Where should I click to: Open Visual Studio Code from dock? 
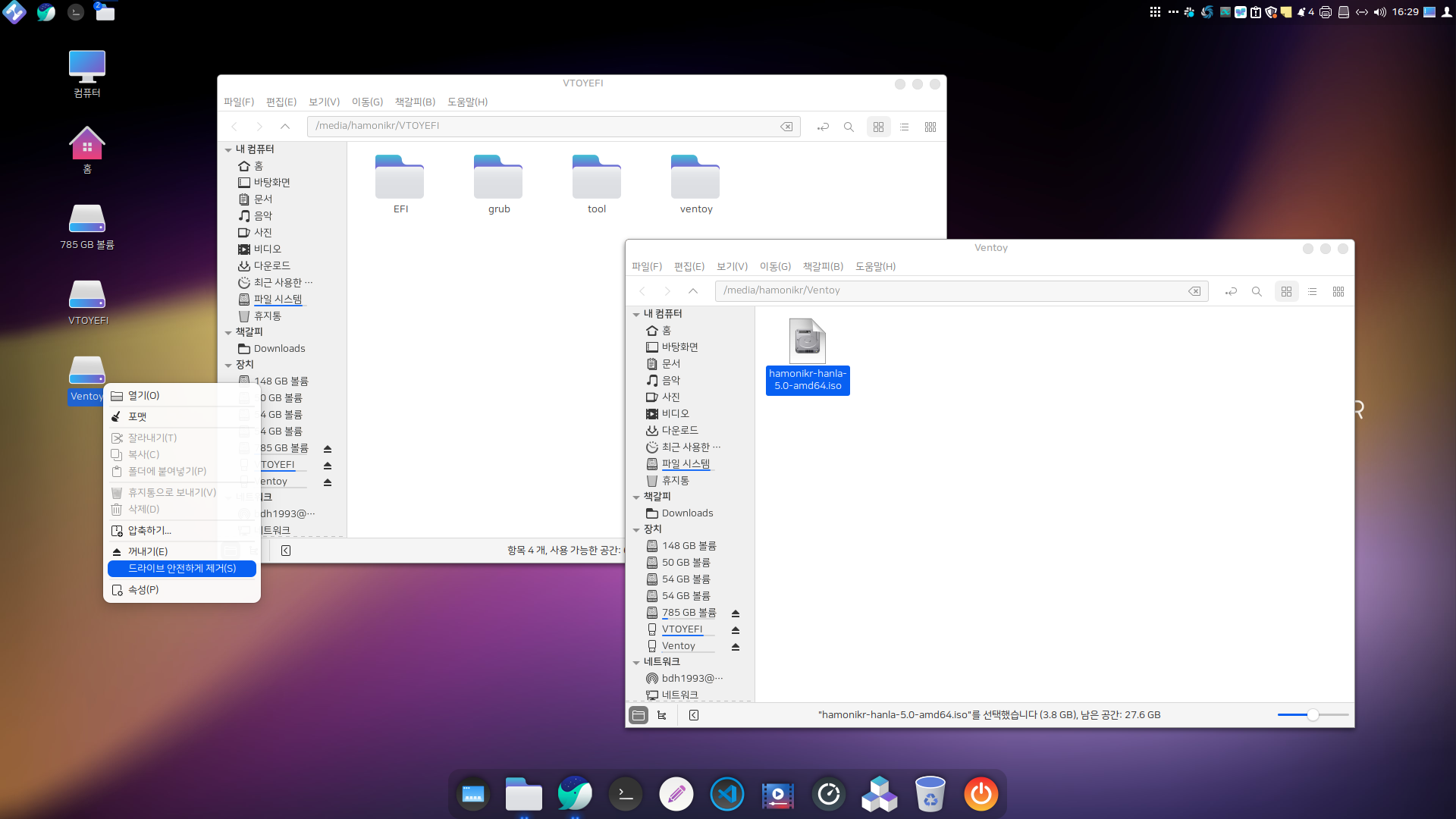(x=726, y=794)
